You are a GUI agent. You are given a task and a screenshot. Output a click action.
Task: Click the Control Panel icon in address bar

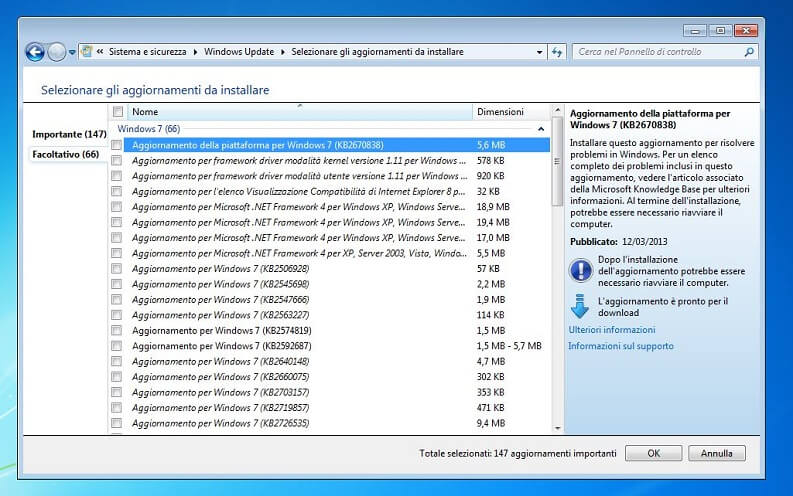(x=87, y=52)
